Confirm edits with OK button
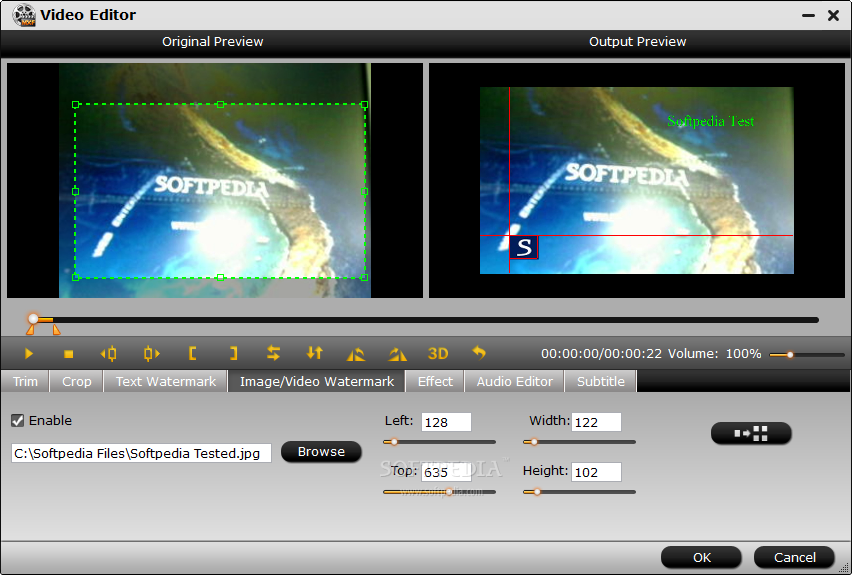 pos(701,558)
